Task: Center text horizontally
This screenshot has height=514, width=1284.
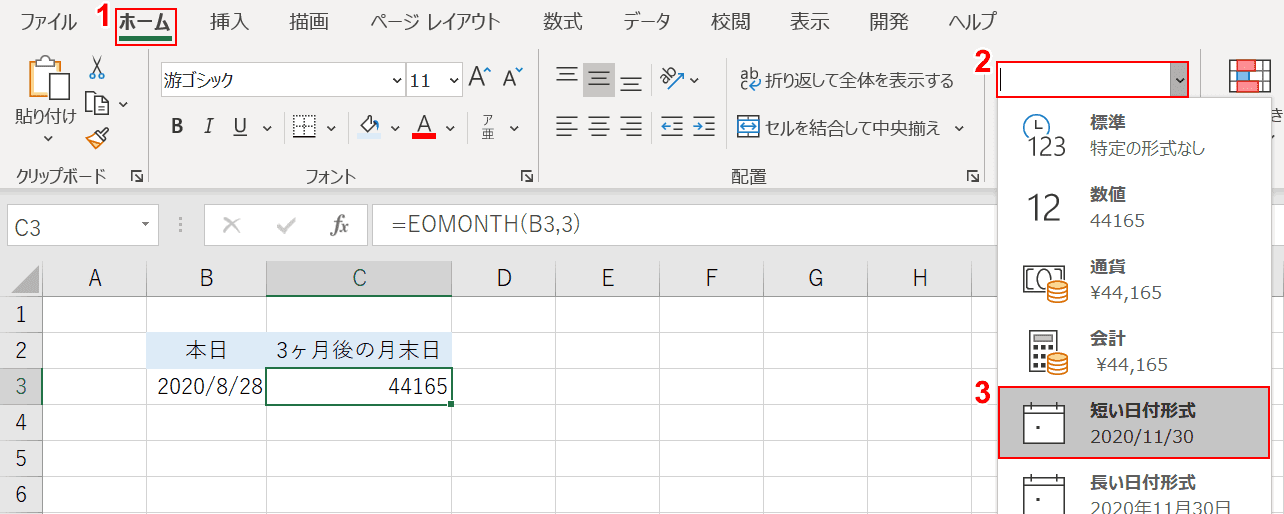Action: click(x=599, y=127)
